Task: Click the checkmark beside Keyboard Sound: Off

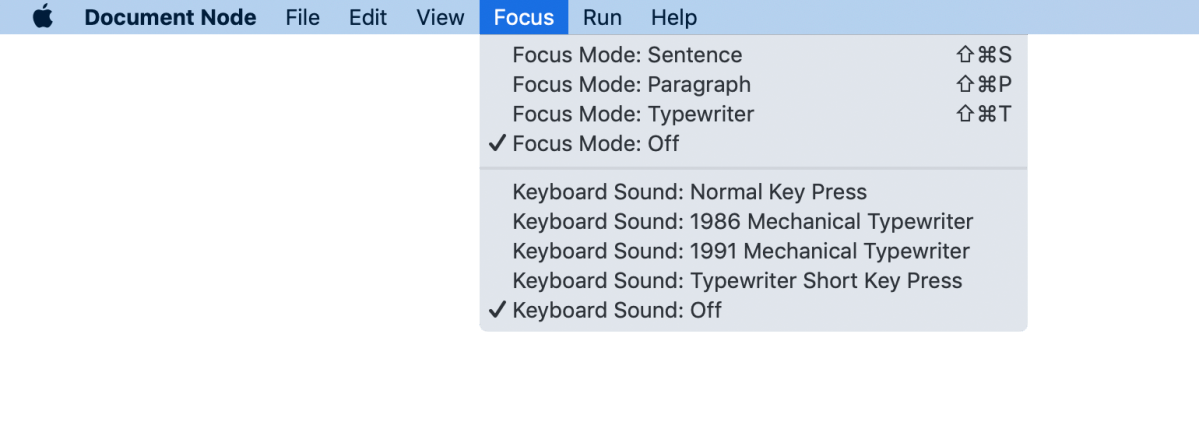Action: coord(497,310)
